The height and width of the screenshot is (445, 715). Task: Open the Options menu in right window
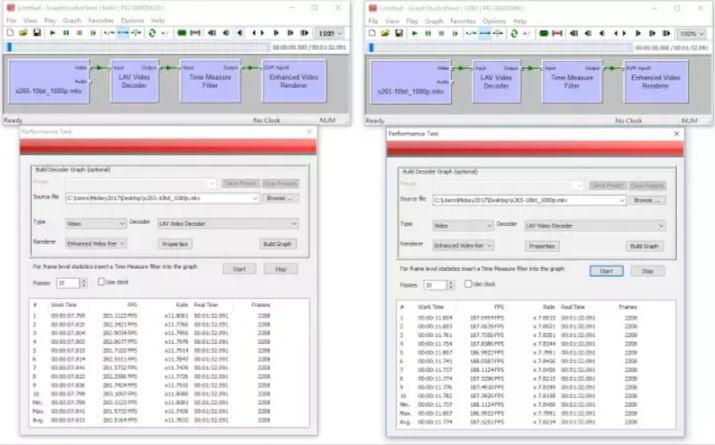tap(494, 21)
